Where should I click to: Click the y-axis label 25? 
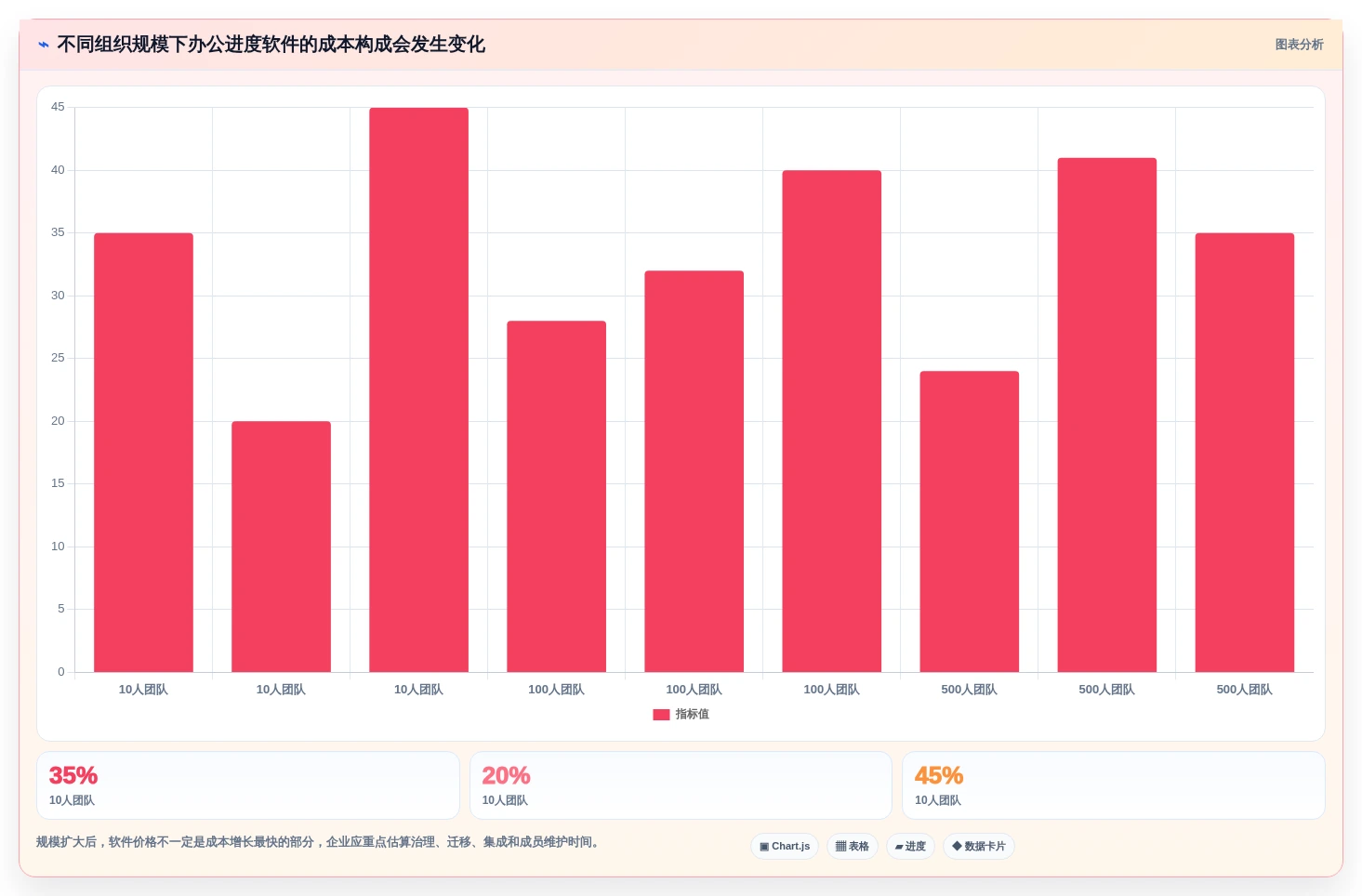click(x=58, y=358)
